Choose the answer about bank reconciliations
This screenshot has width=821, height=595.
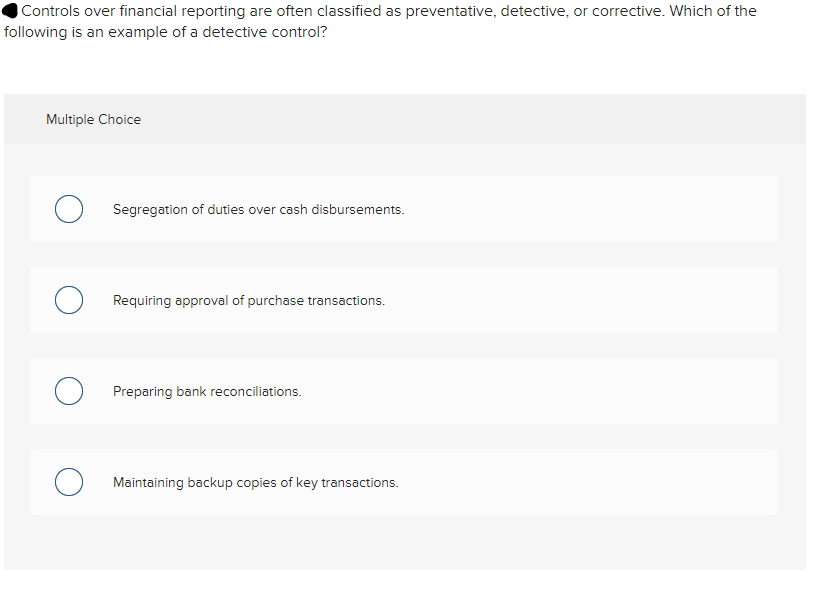point(208,391)
